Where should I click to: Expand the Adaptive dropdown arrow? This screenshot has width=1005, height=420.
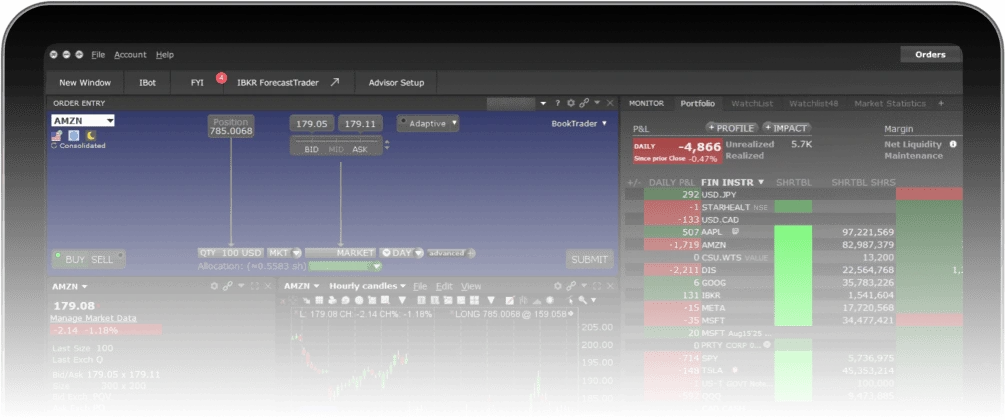pos(454,122)
